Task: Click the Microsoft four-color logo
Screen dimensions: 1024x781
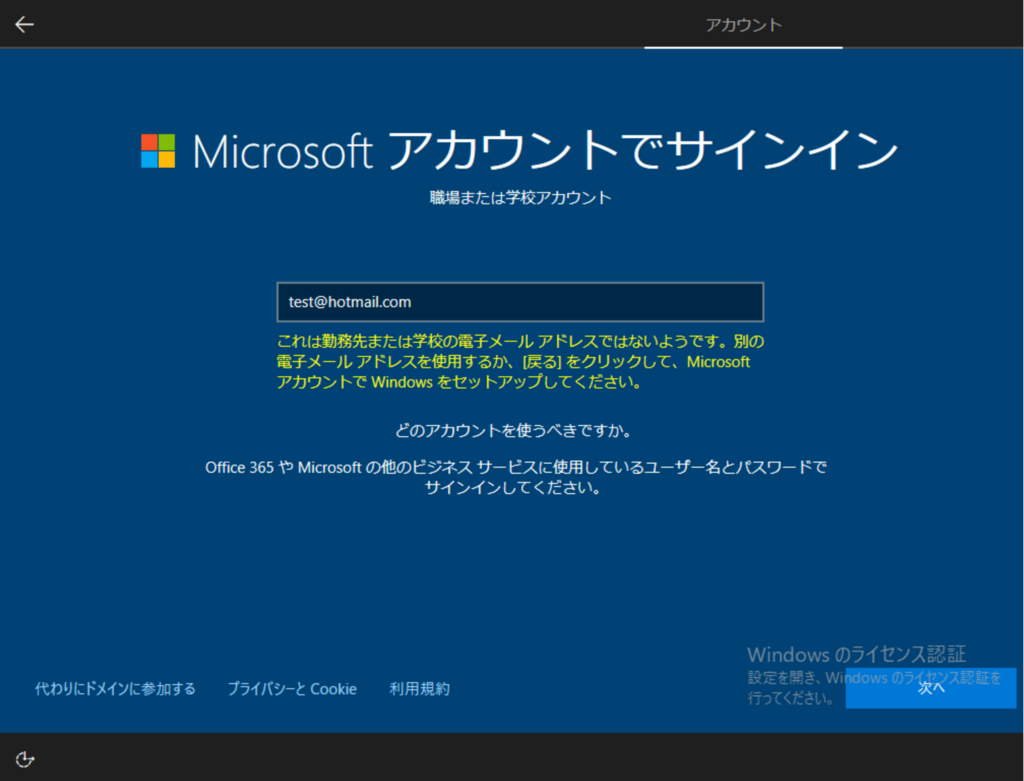Action: point(158,151)
